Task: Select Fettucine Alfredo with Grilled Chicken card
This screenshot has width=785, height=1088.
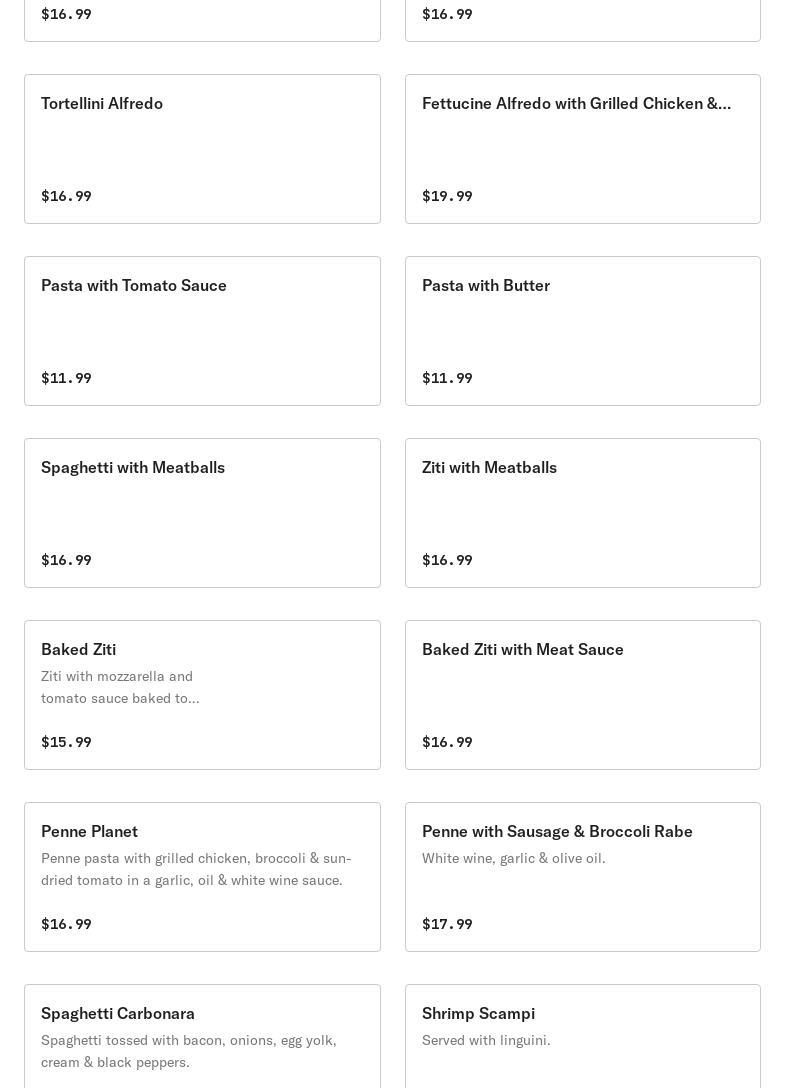Action: click(576, 104)
